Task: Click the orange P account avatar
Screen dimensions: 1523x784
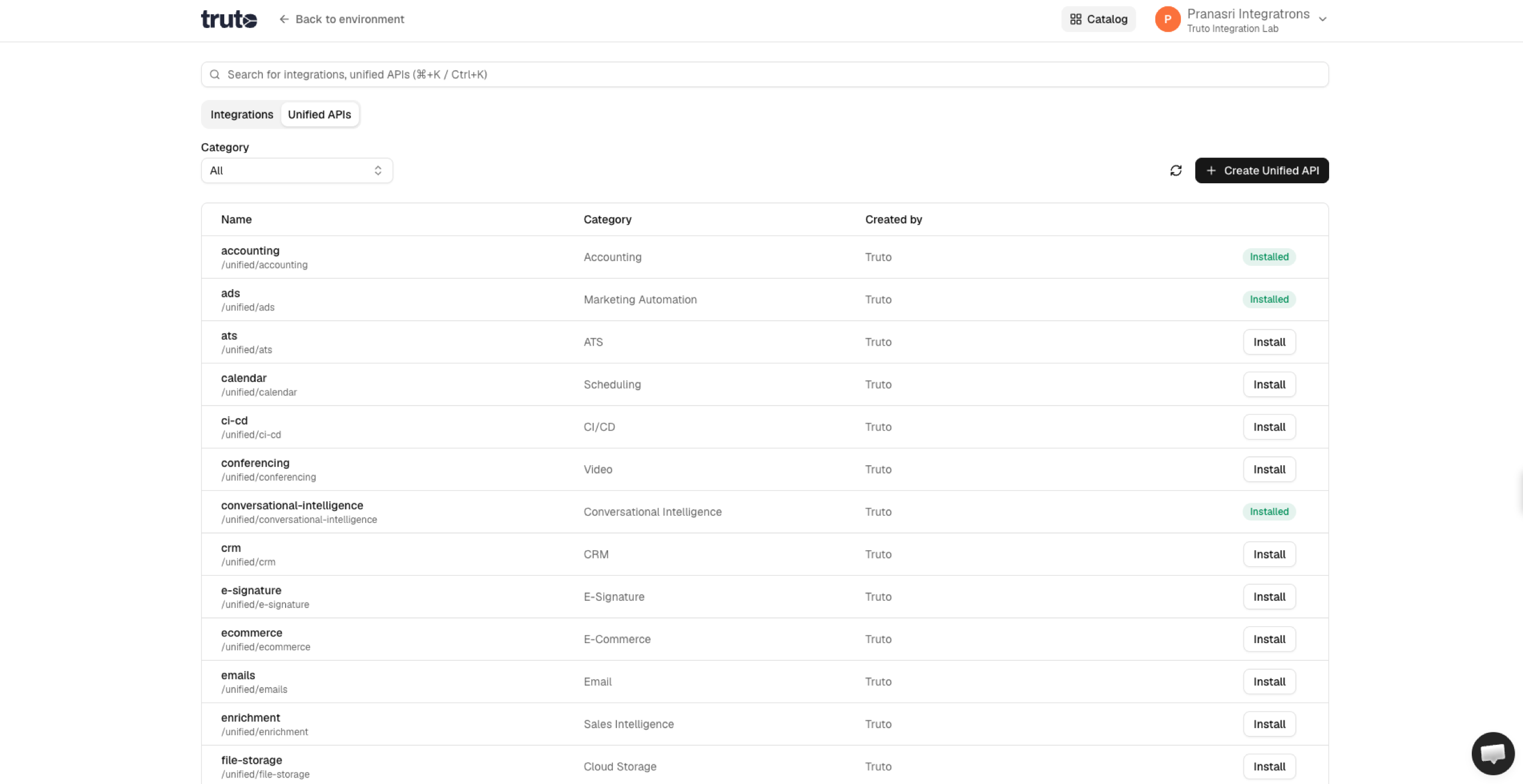Action: click(x=1167, y=19)
